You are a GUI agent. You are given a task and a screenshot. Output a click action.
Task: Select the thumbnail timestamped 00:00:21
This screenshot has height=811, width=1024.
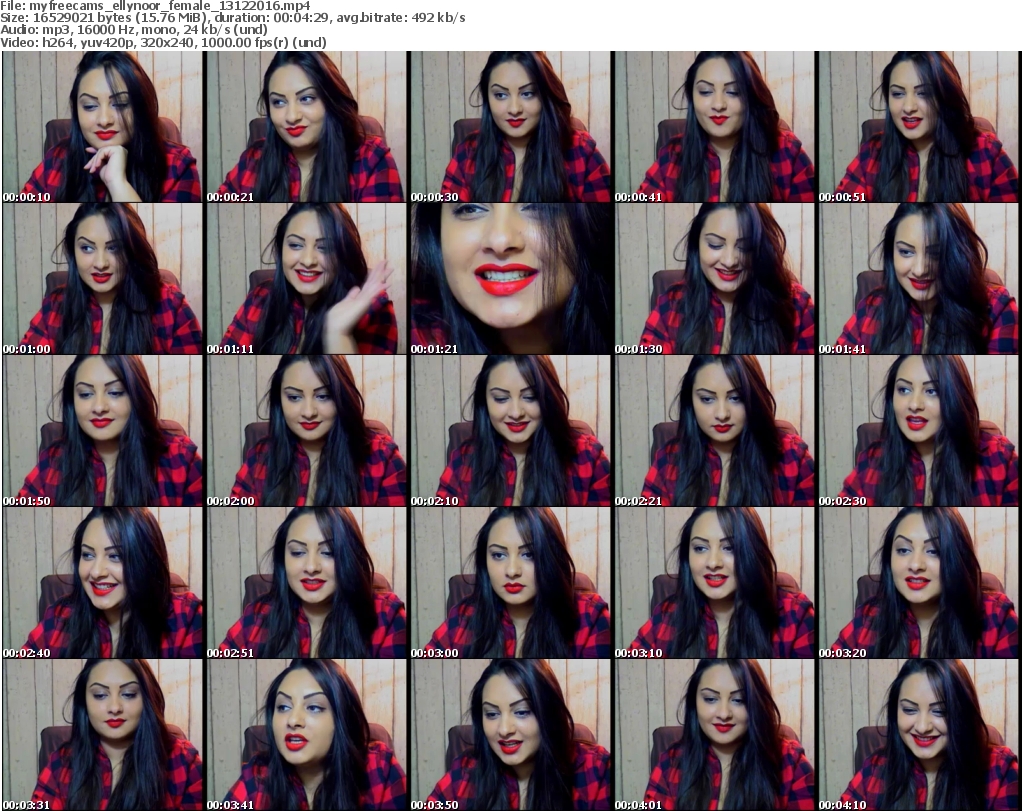pos(306,127)
